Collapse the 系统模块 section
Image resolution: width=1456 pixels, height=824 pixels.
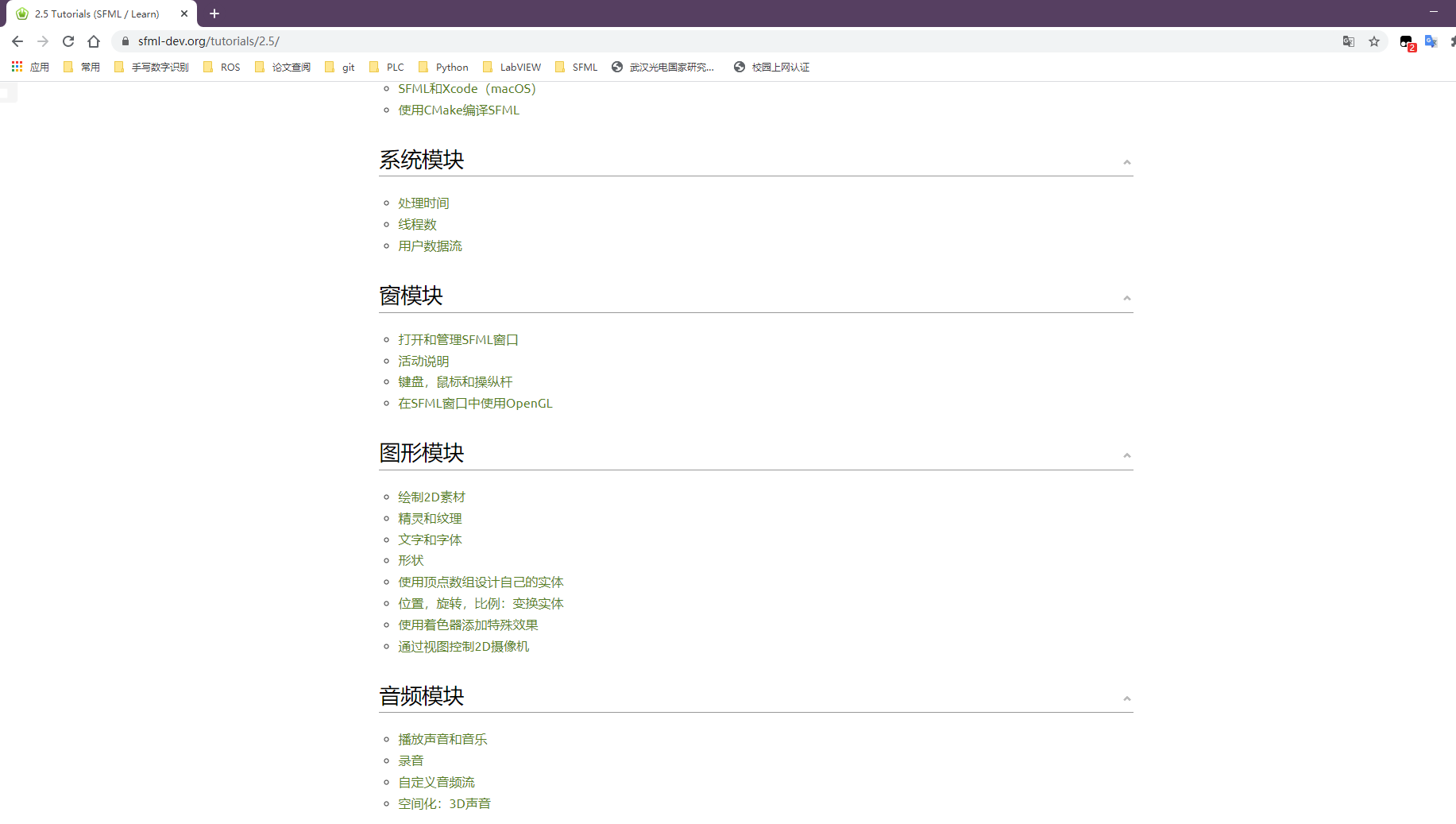1126,161
